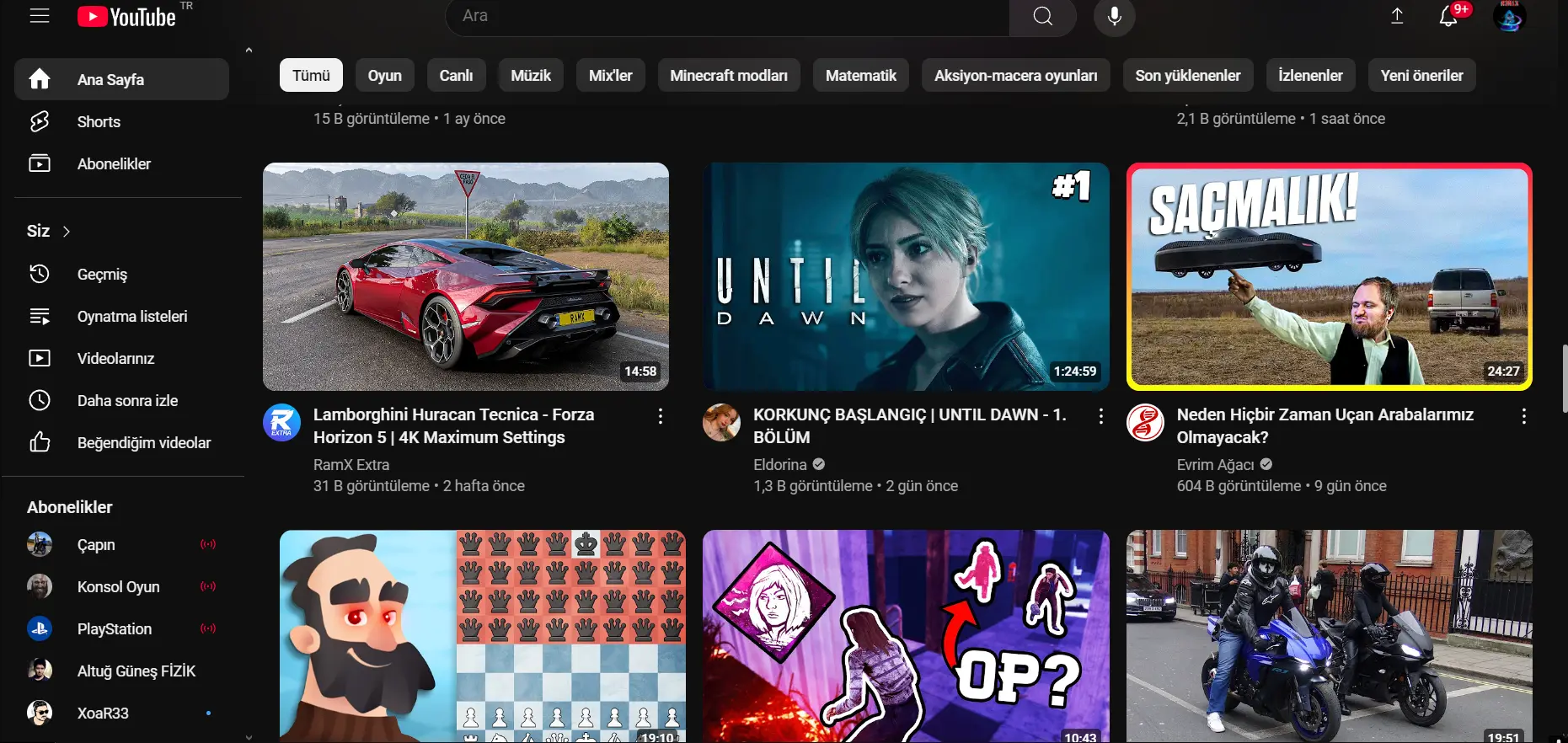
Task: Open Geçmiş history
Action: [121, 274]
